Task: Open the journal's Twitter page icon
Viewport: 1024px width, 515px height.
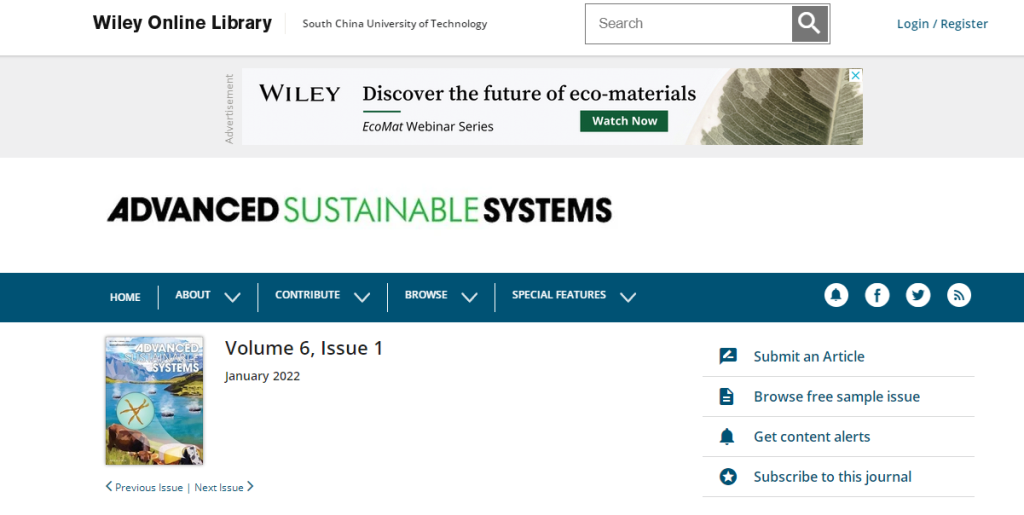Action: click(x=918, y=295)
